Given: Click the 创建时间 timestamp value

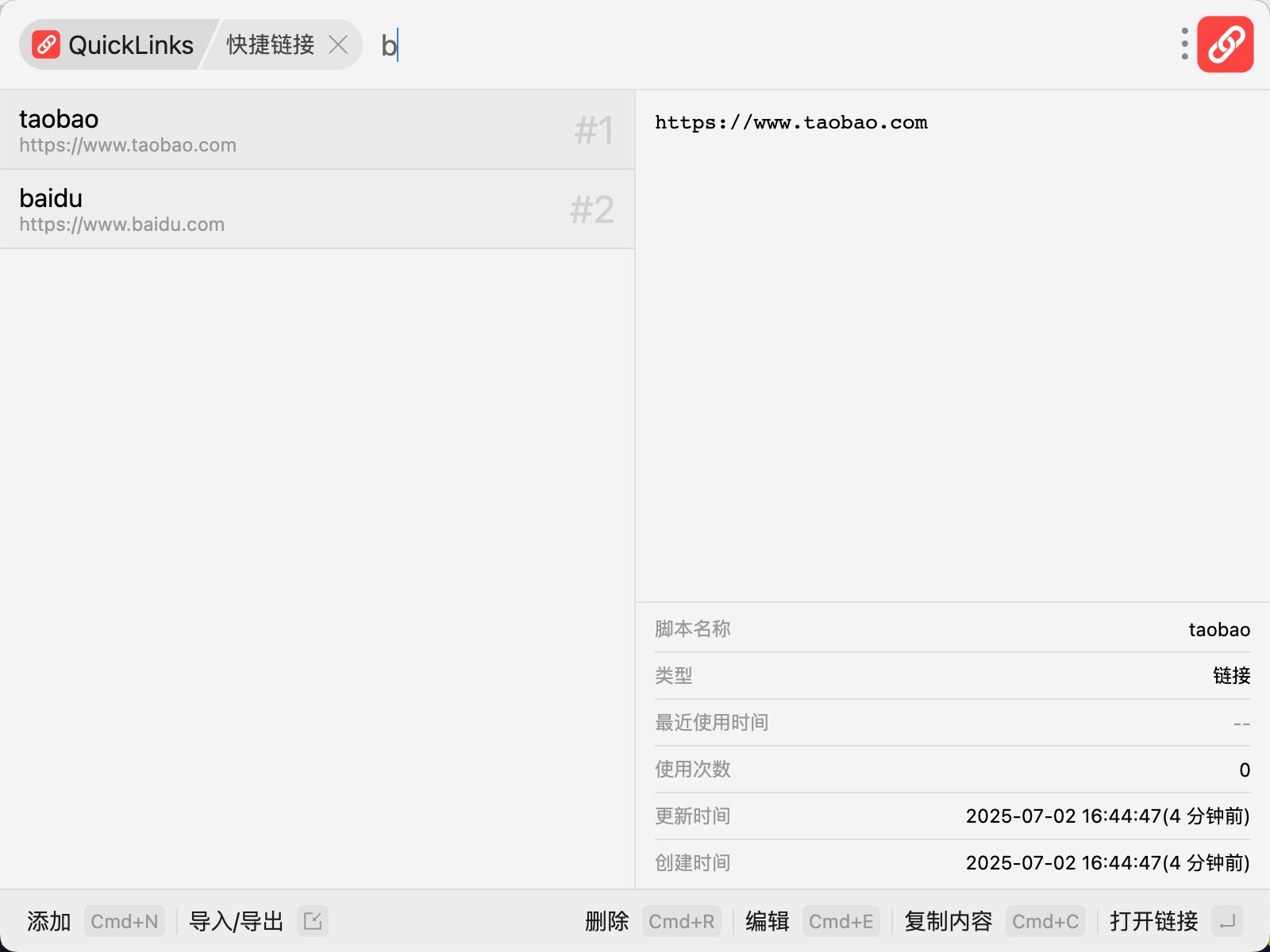Looking at the screenshot, I should (x=1108, y=863).
